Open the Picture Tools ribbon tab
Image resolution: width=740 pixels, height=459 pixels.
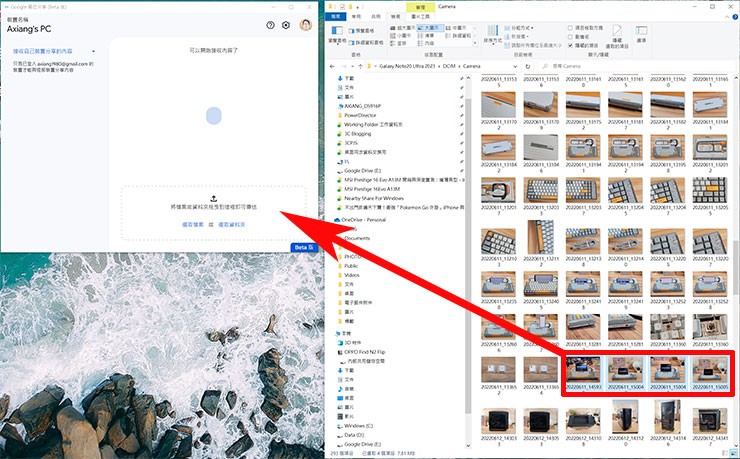420,17
